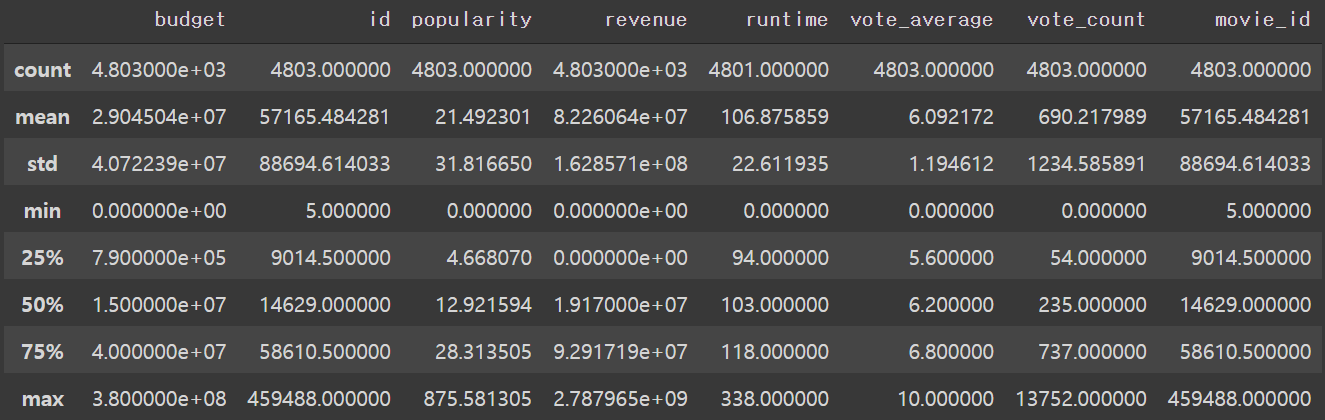Click the runtime column header
Screen dimensions: 1325x420
[x=787, y=20]
